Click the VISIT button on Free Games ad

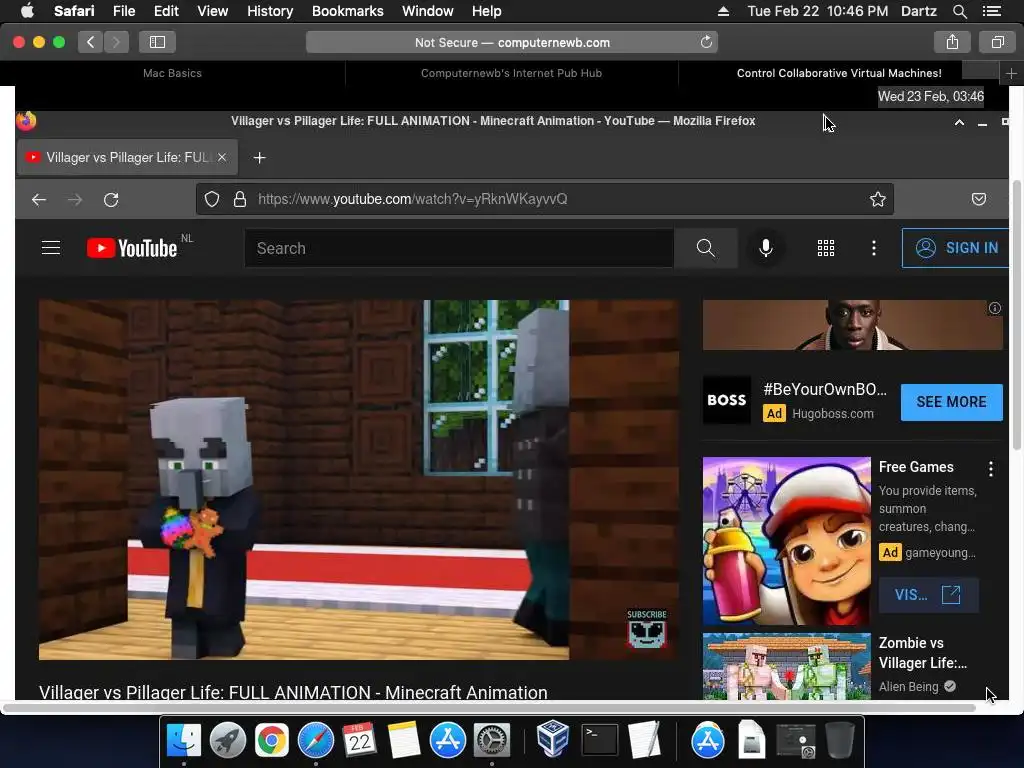coord(928,595)
